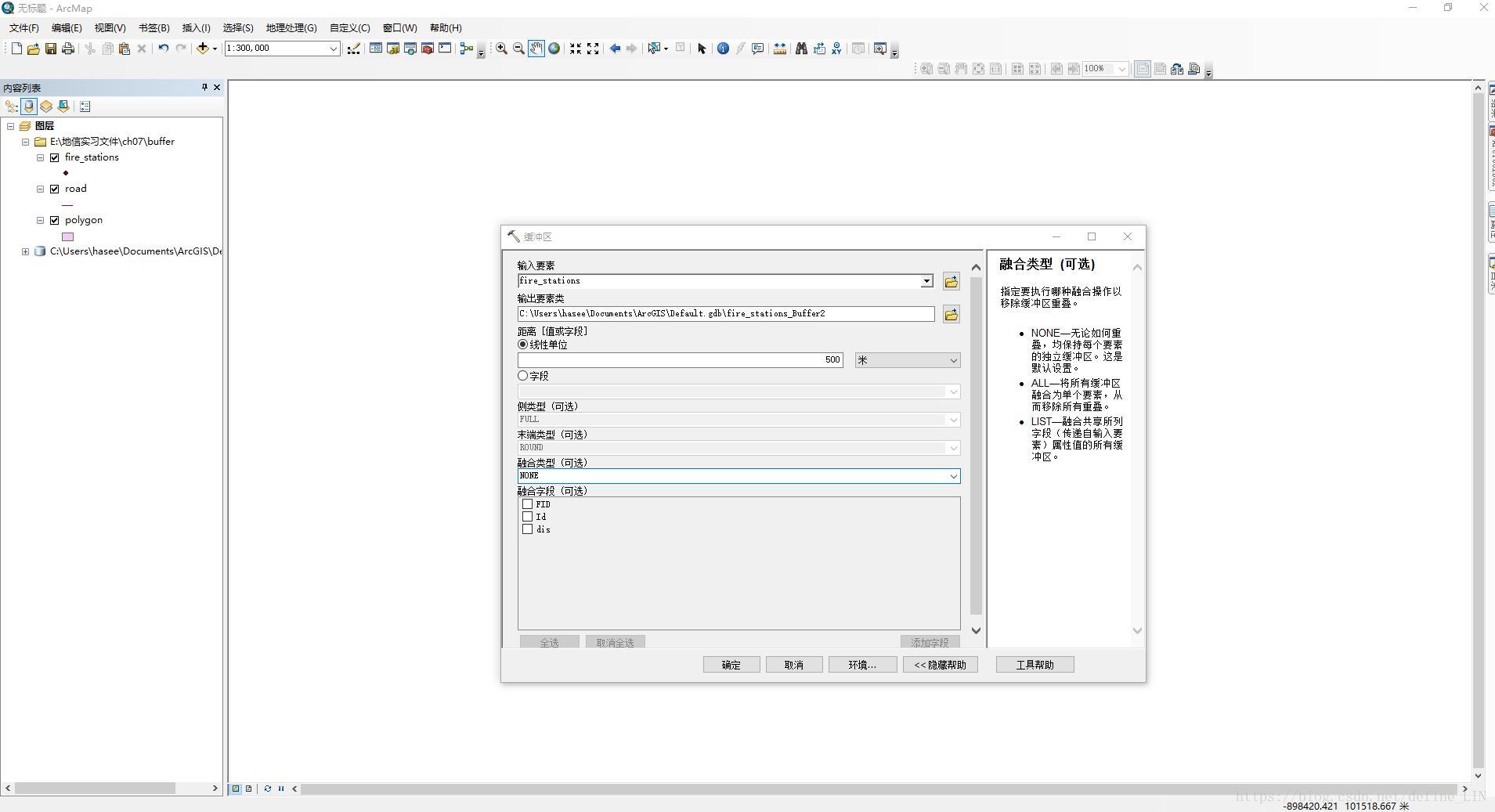Open the Find binoculars tool

(801, 49)
